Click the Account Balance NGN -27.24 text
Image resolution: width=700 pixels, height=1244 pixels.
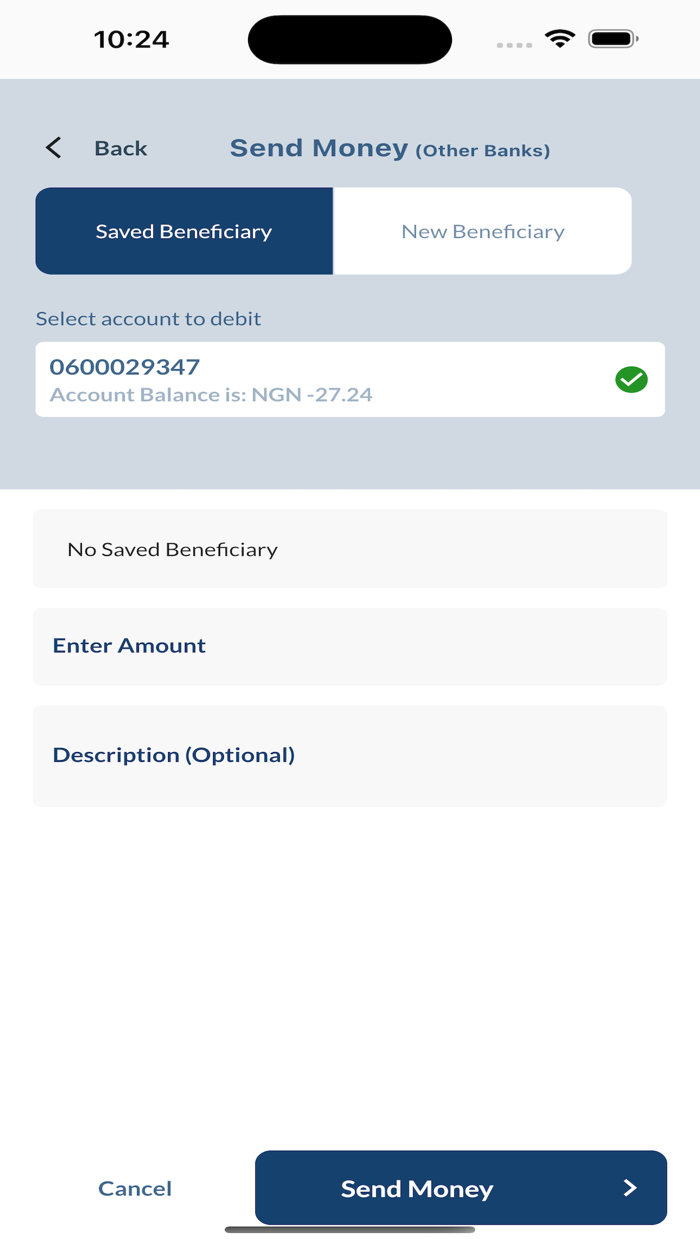(x=211, y=395)
